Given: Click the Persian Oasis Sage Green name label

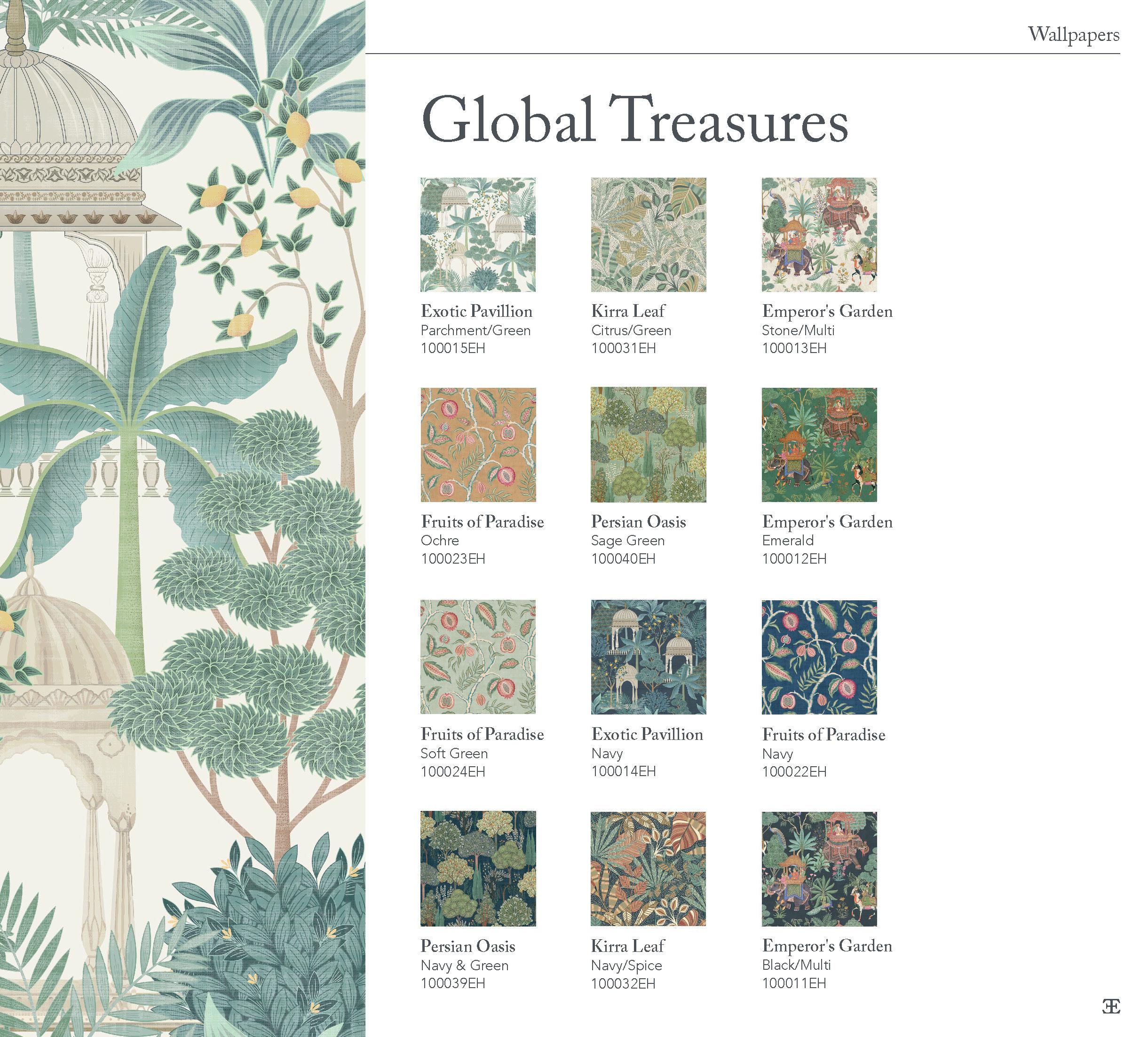Looking at the screenshot, I should click(x=638, y=522).
